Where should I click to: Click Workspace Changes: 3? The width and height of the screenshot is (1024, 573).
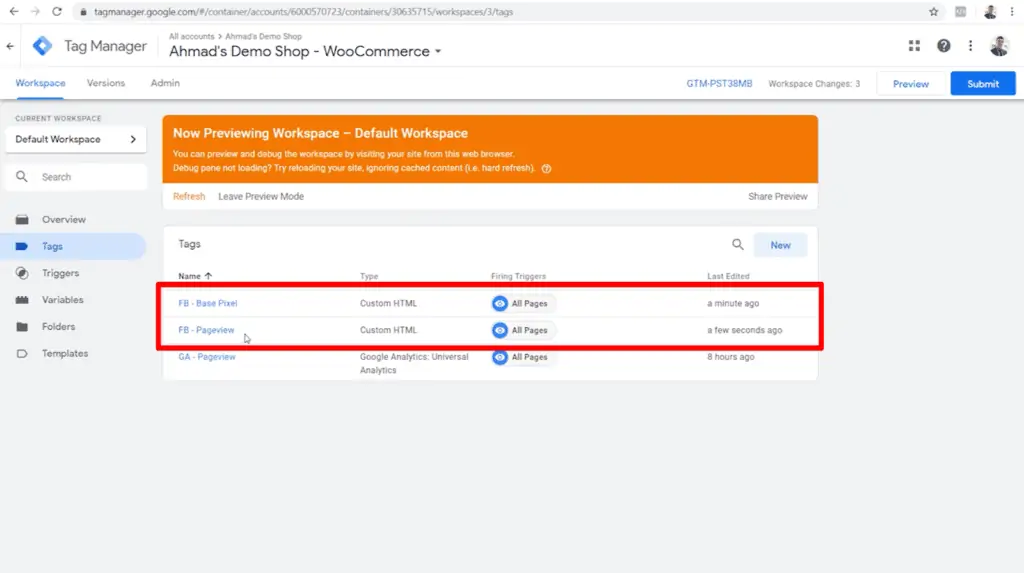pyautogui.click(x=814, y=84)
